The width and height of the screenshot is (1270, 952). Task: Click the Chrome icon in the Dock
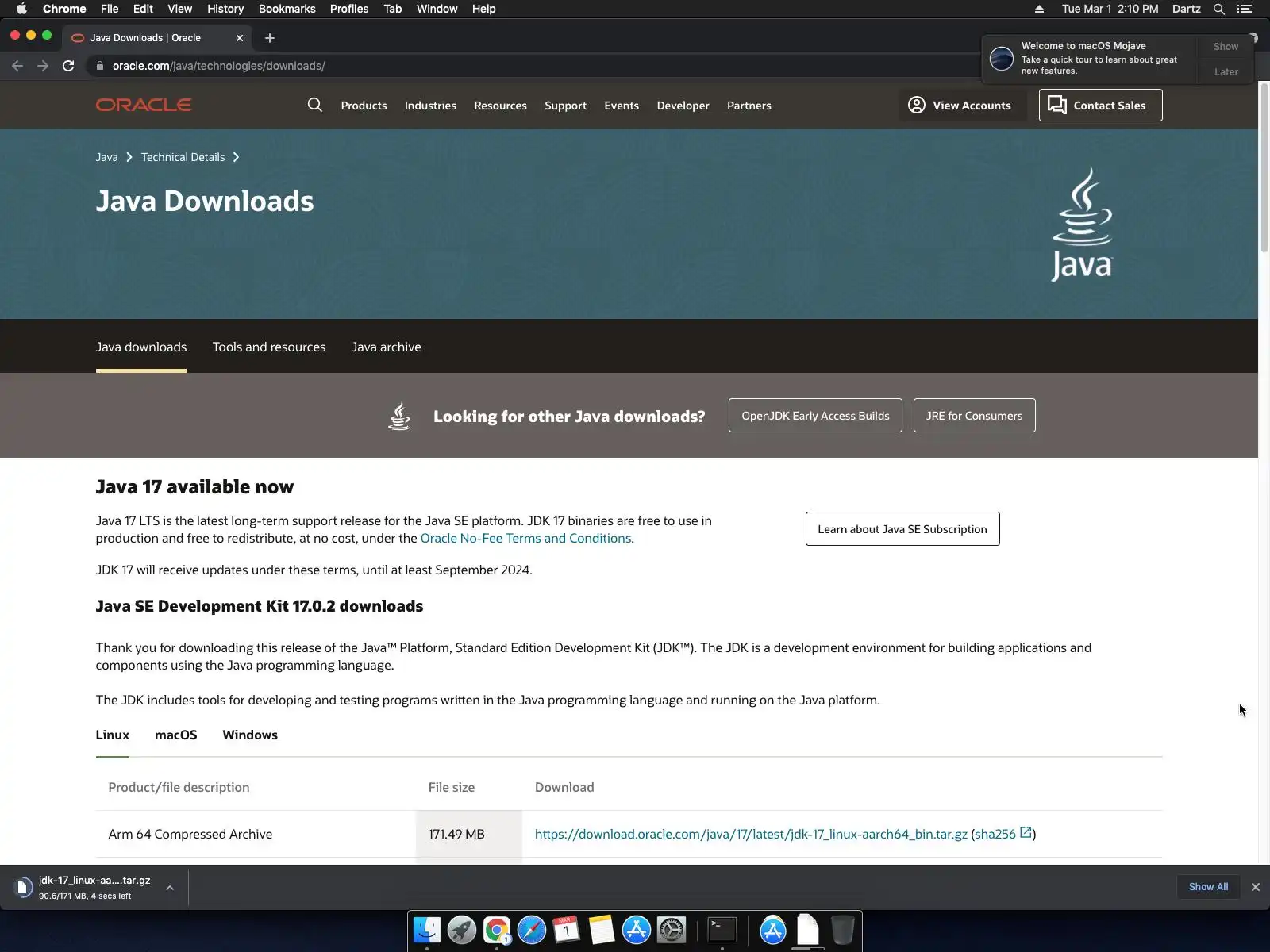pyautogui.click(x=497, y=929)
